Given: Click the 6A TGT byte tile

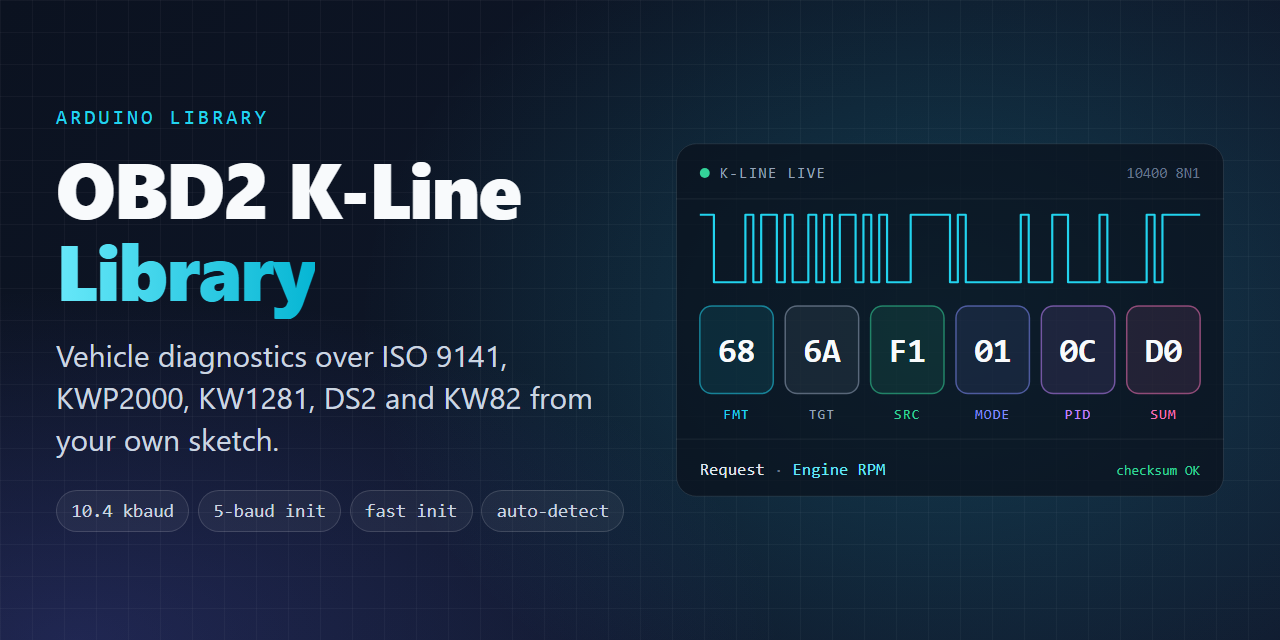Looking at the screenshot, I should (x=822, y=350).
